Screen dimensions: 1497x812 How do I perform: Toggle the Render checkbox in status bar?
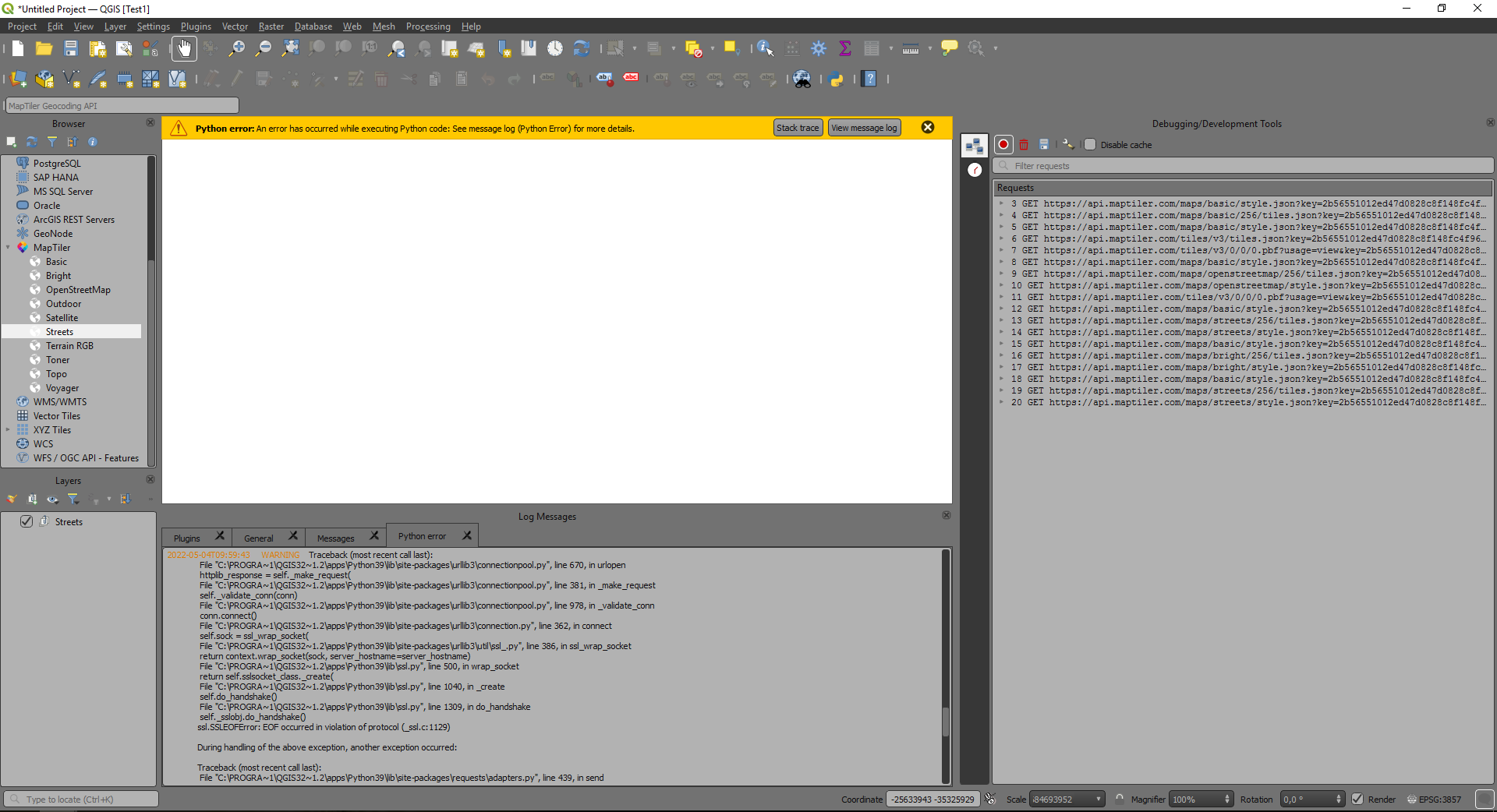[x=1358, y=799]
